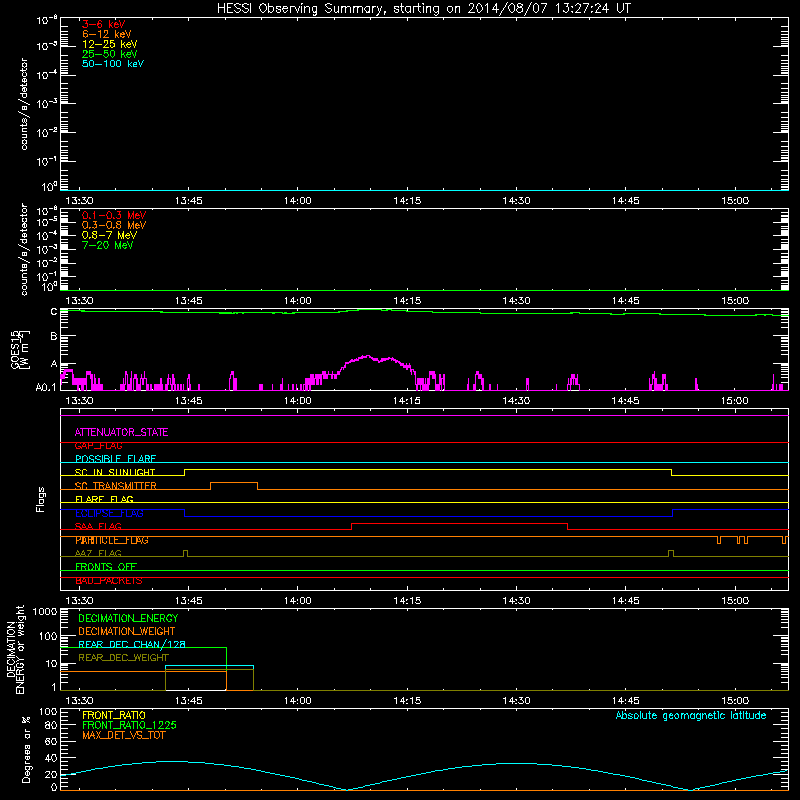Select the 50-100 keV legend label

(x=113, y=64)
